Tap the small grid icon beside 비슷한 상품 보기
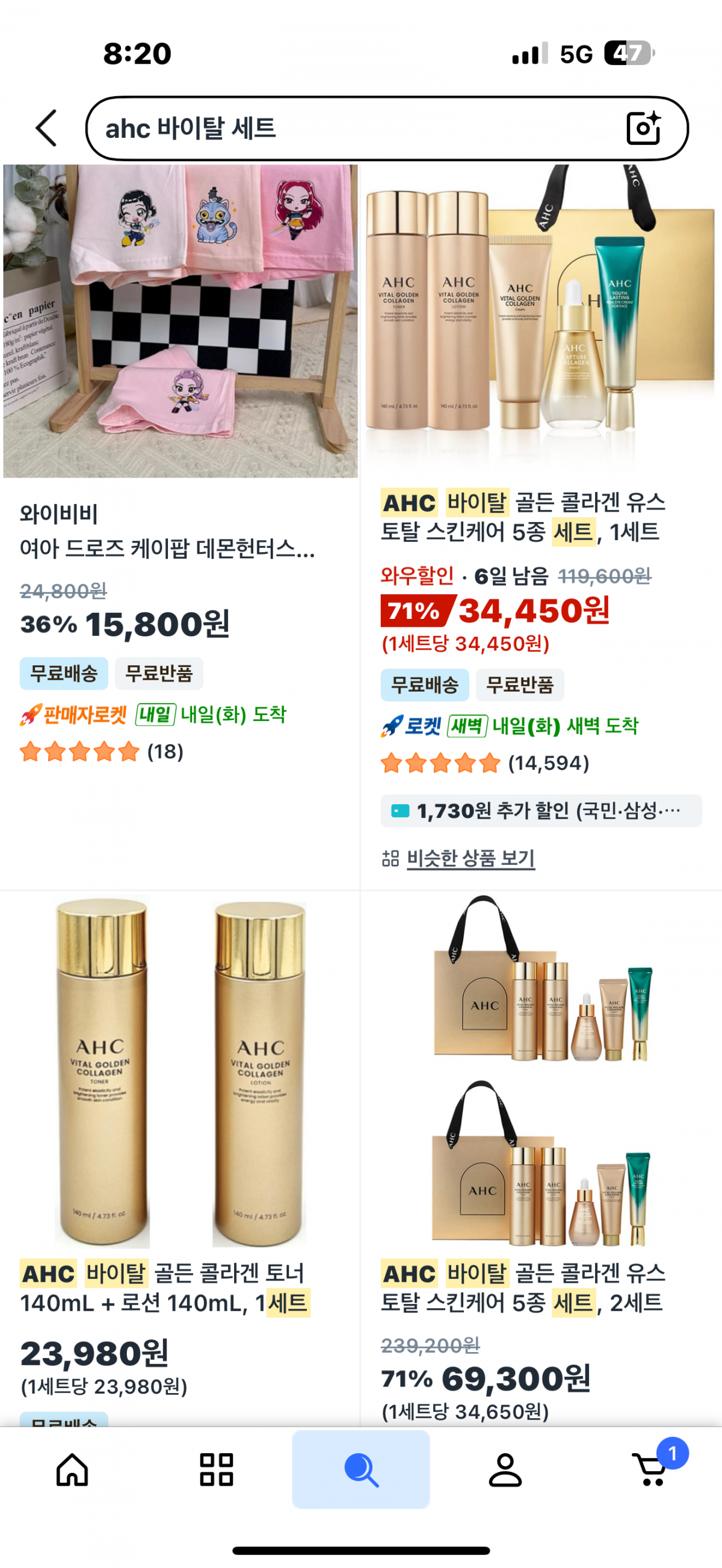Viewport: 722px width, 1568px height. point(390,858)
